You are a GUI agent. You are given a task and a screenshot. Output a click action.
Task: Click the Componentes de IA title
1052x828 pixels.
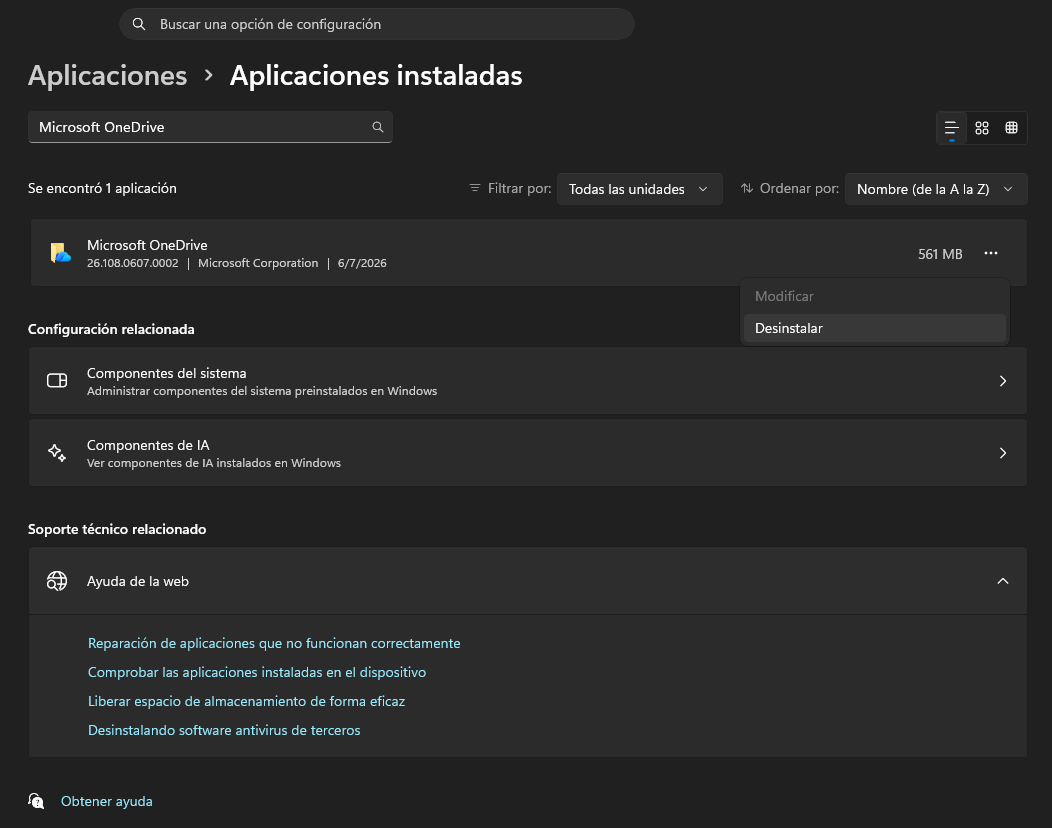coord(148,445)
